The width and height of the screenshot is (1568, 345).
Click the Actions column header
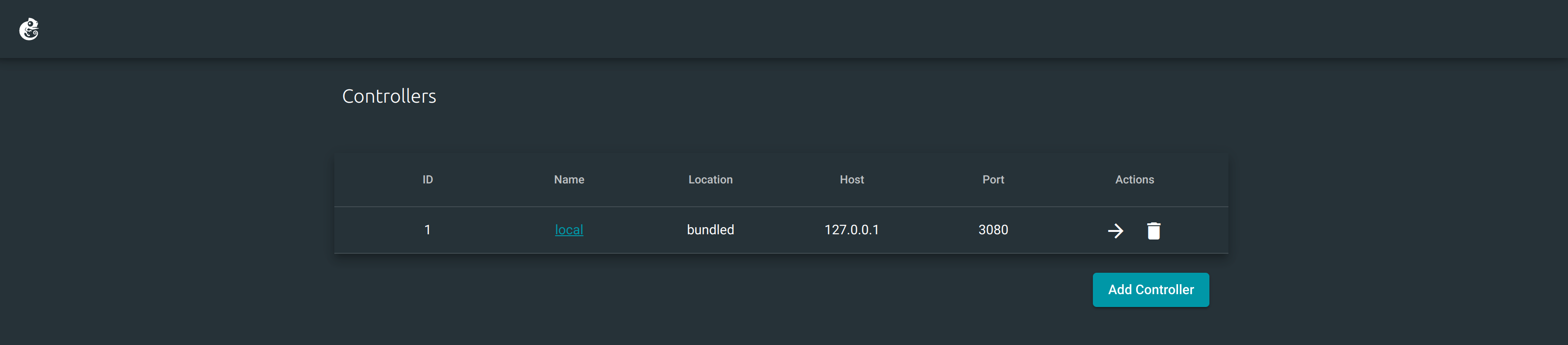click(x=1135, y=180)
